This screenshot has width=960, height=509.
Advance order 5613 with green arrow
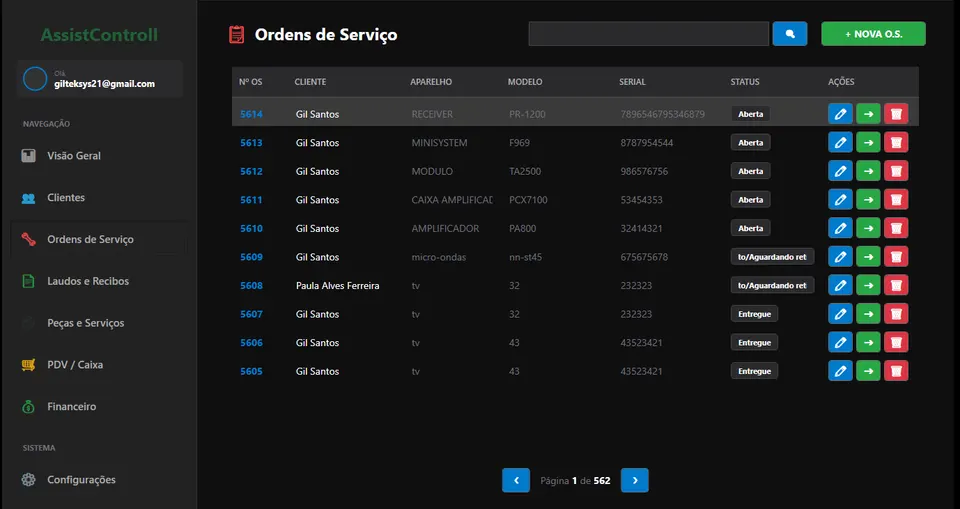coord(868,143)
